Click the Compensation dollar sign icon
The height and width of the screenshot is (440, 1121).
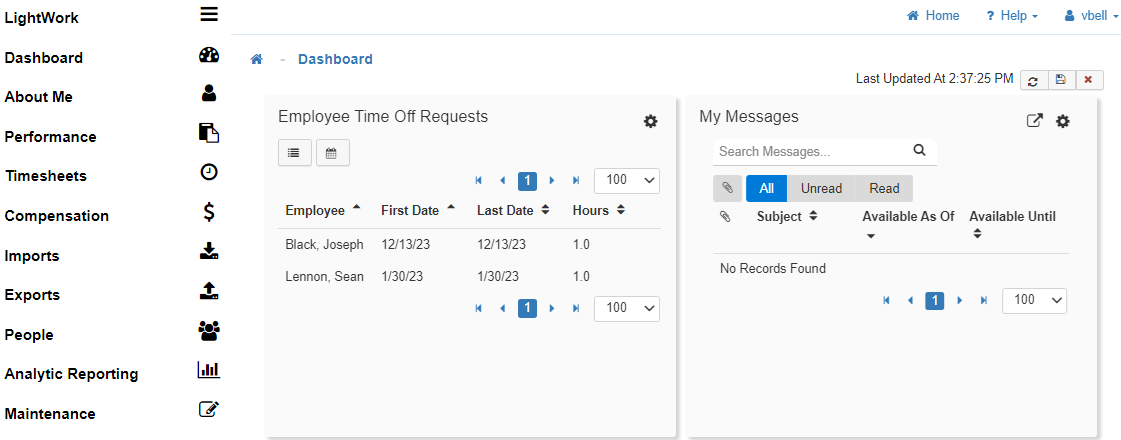pos(209,212)
